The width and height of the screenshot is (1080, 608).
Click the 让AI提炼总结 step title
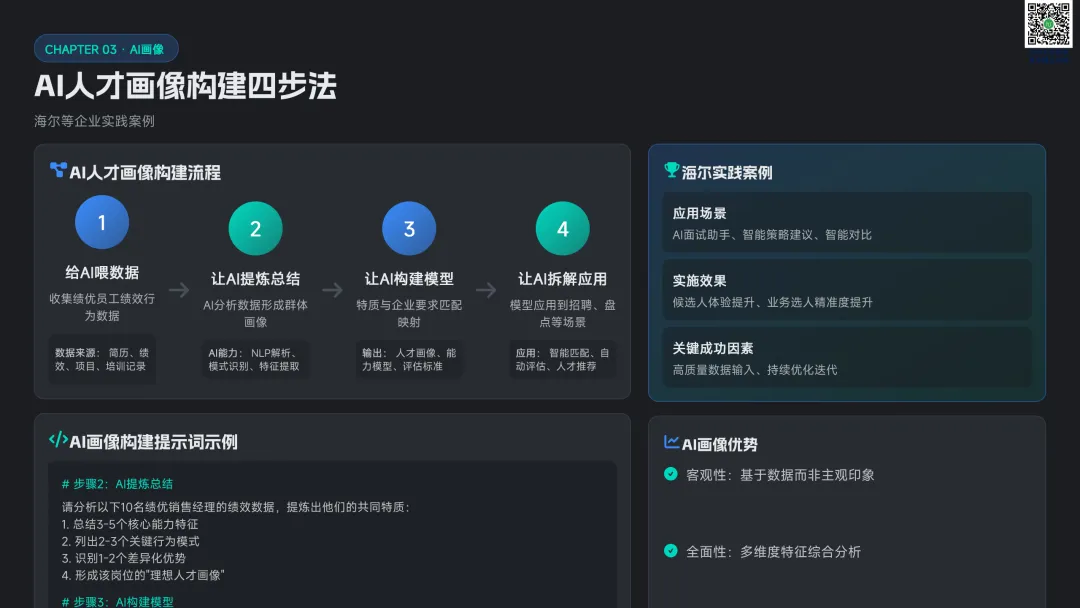pos(256,279)
